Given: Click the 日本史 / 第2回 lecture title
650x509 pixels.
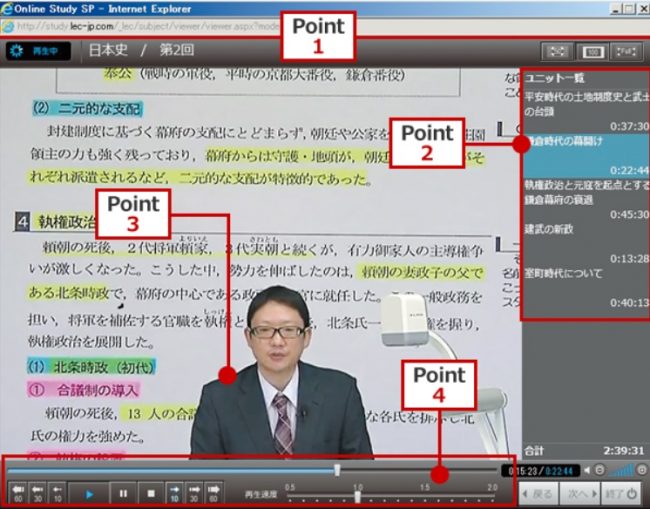Looking at the screenshot, I should click(x=141, y=50).
